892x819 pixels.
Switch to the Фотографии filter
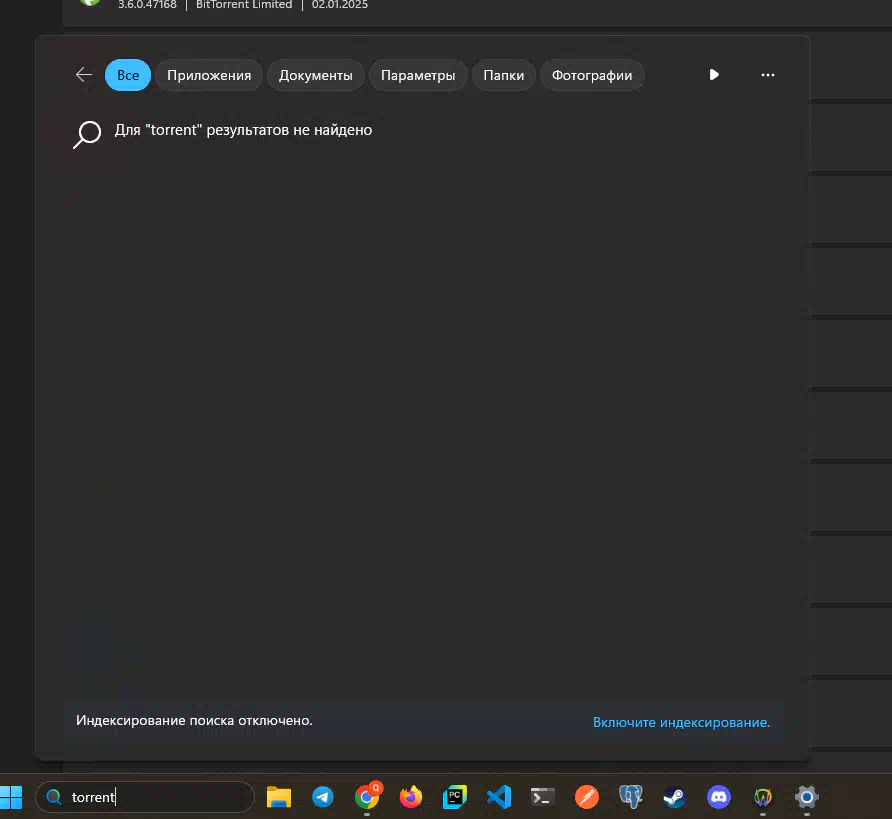click(592, 75)
